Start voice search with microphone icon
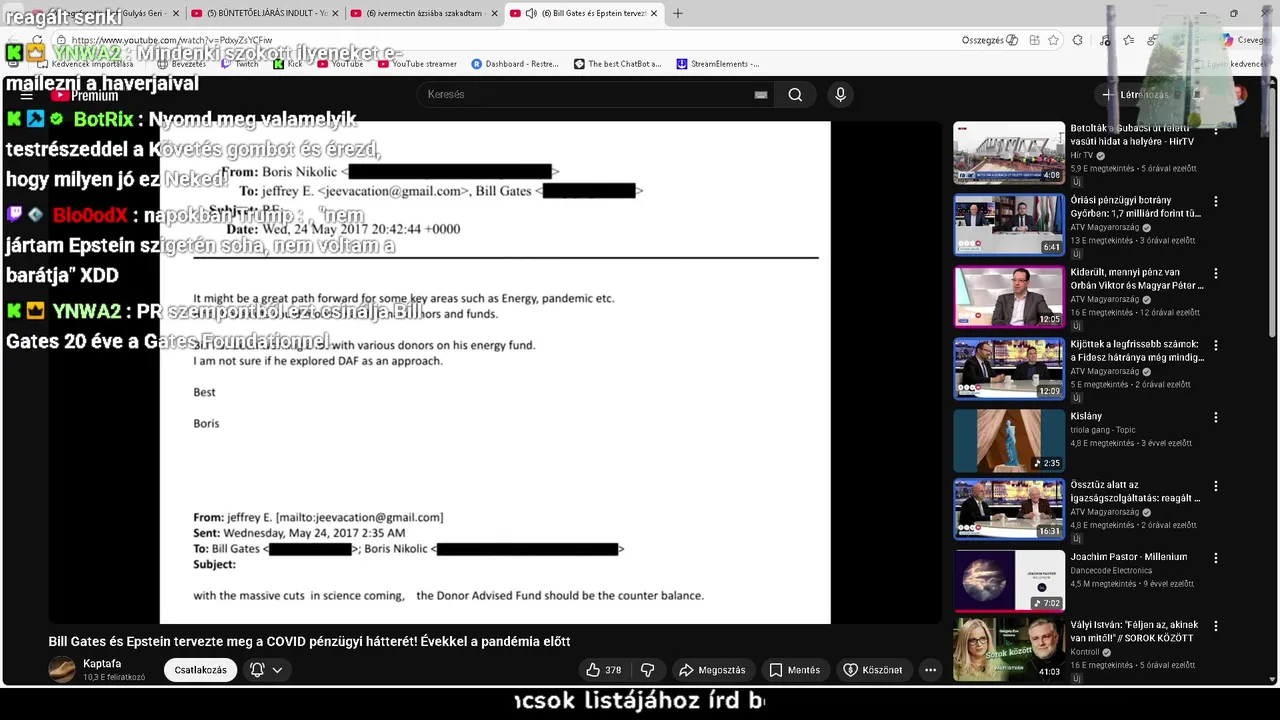Image resolution: width=1280 pixels, height=720 pixels. coord(840,95)
